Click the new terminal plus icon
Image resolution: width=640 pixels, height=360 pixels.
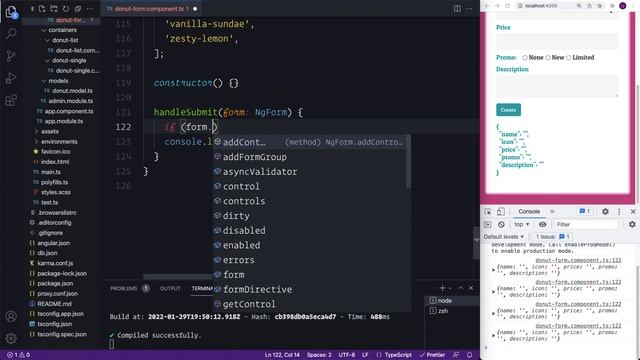[x=442, y=288]
